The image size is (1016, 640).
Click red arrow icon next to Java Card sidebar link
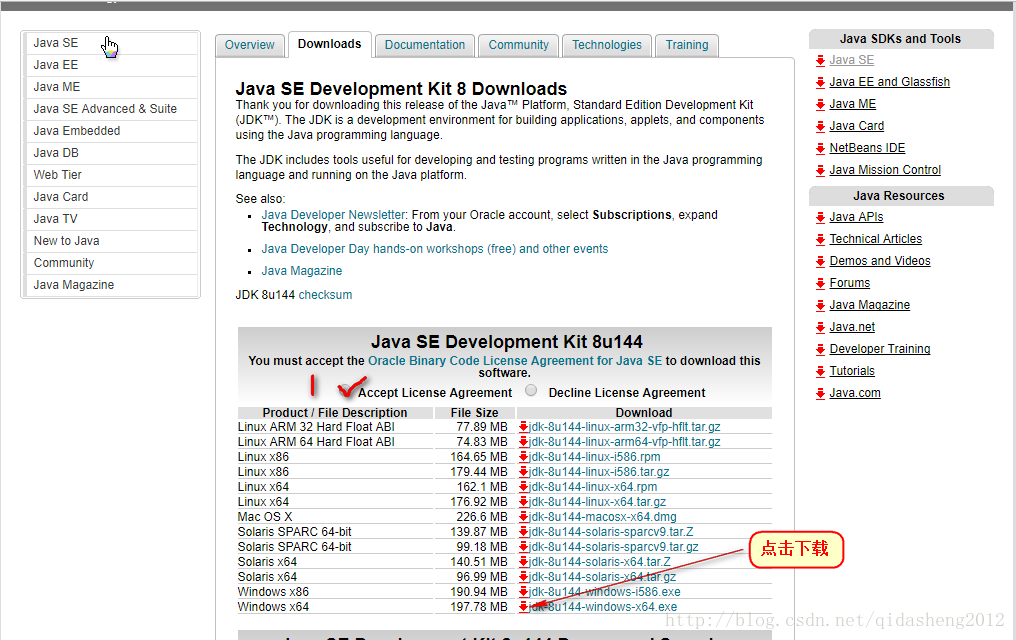[x=820, y=126]
